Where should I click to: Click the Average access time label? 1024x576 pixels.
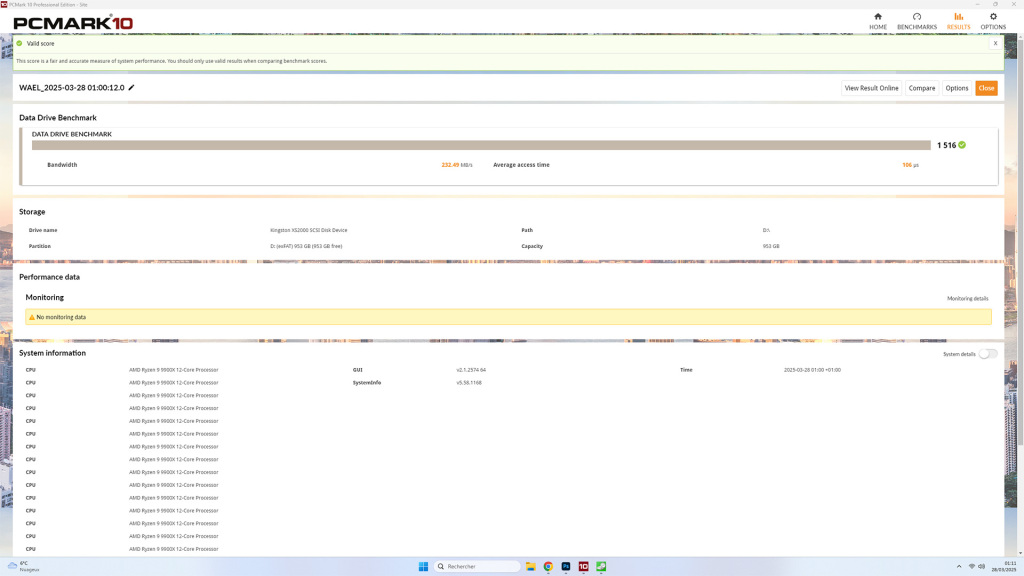(x=521, y=165)
